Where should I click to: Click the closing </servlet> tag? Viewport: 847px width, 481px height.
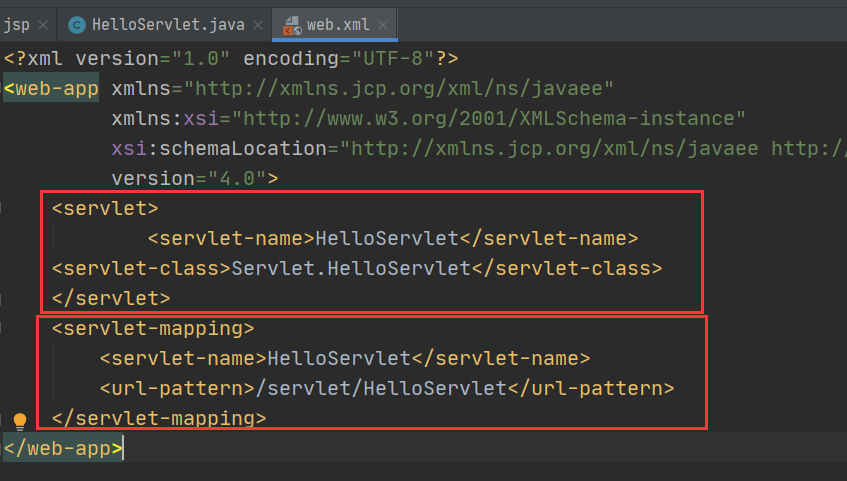(x=111, y=298)
